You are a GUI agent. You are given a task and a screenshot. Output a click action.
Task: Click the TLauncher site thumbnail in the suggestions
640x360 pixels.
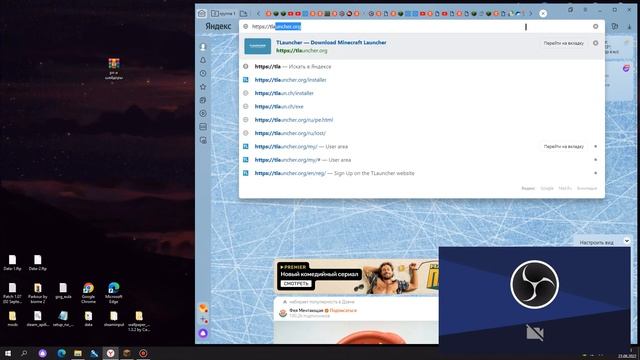[258, 47]
